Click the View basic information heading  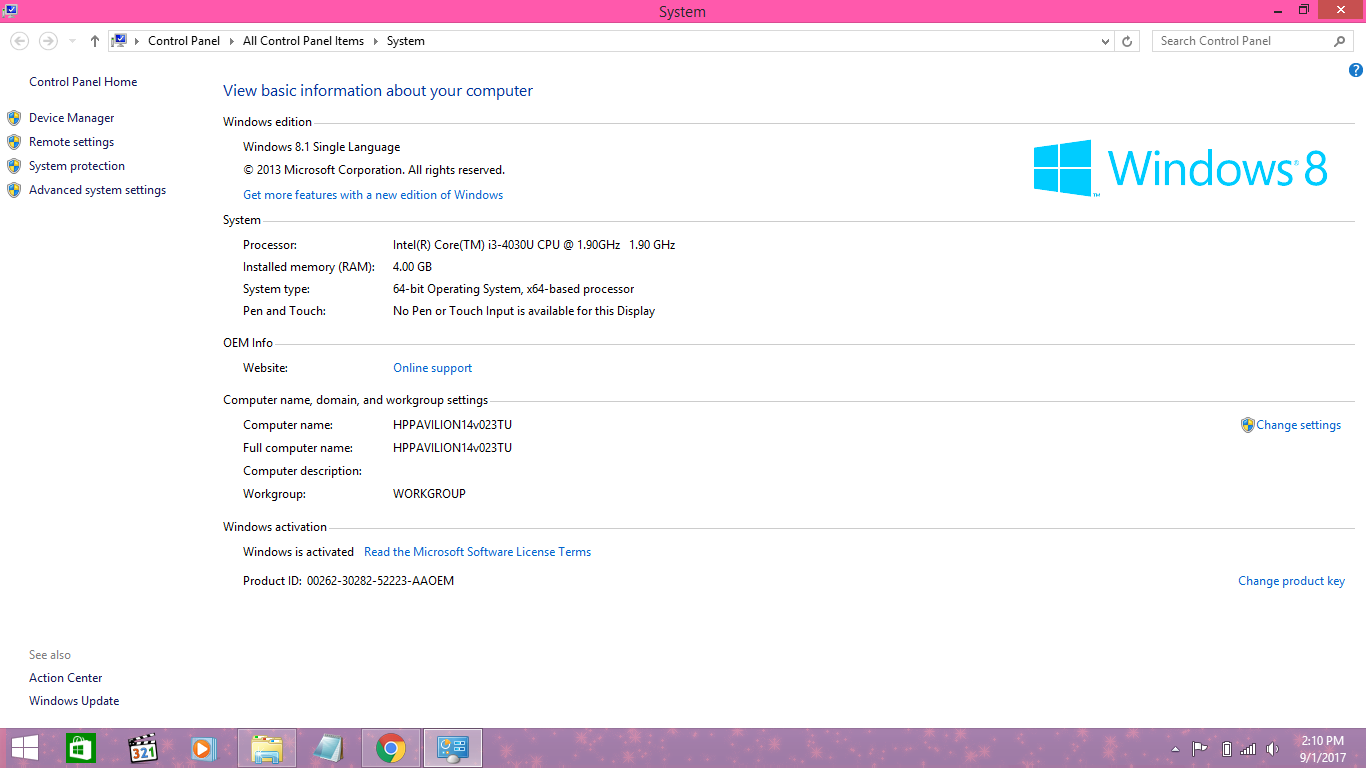pyautogui.click(x=378, y=91)
